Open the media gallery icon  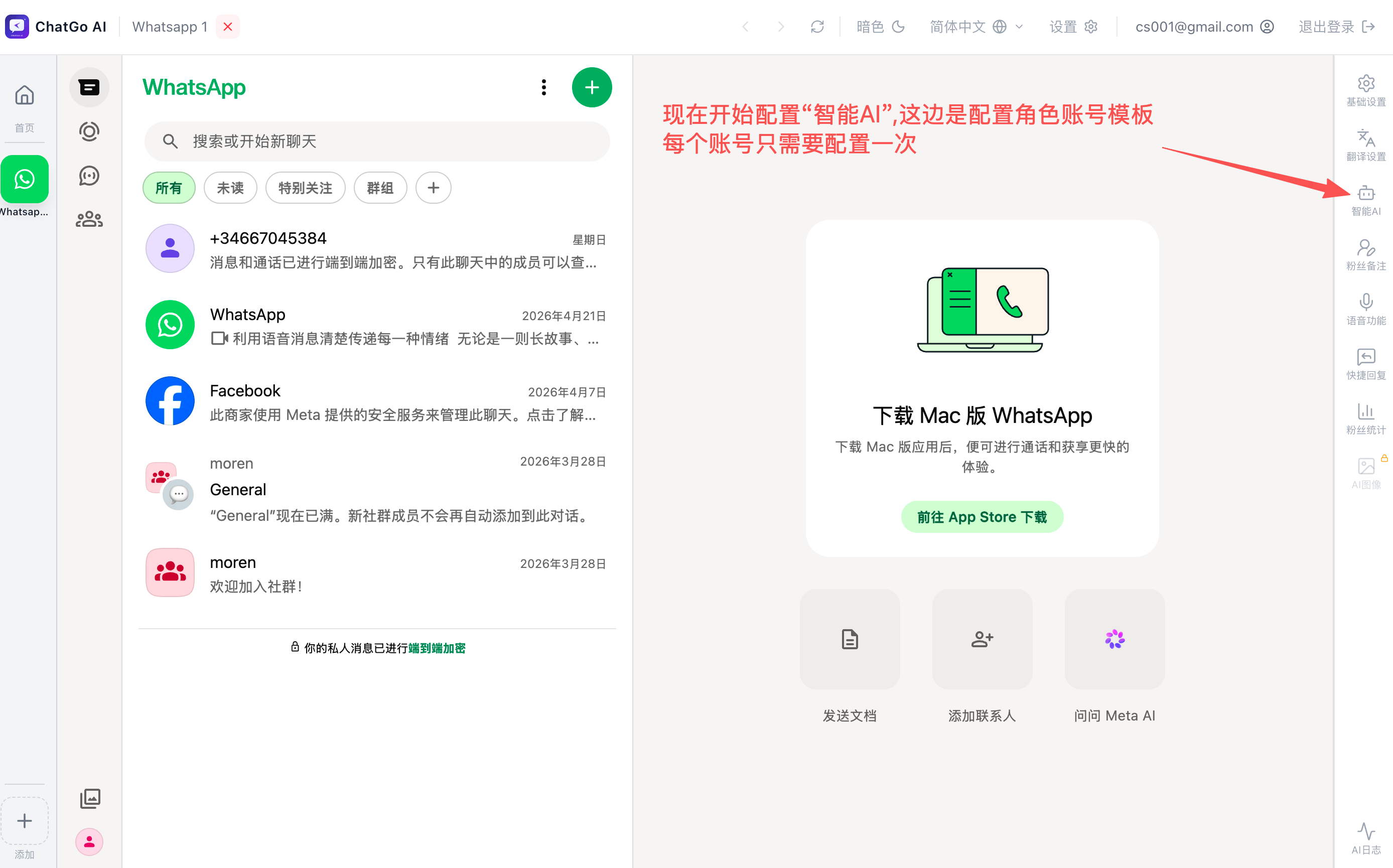pyautogui.click(x=90, y=798)
